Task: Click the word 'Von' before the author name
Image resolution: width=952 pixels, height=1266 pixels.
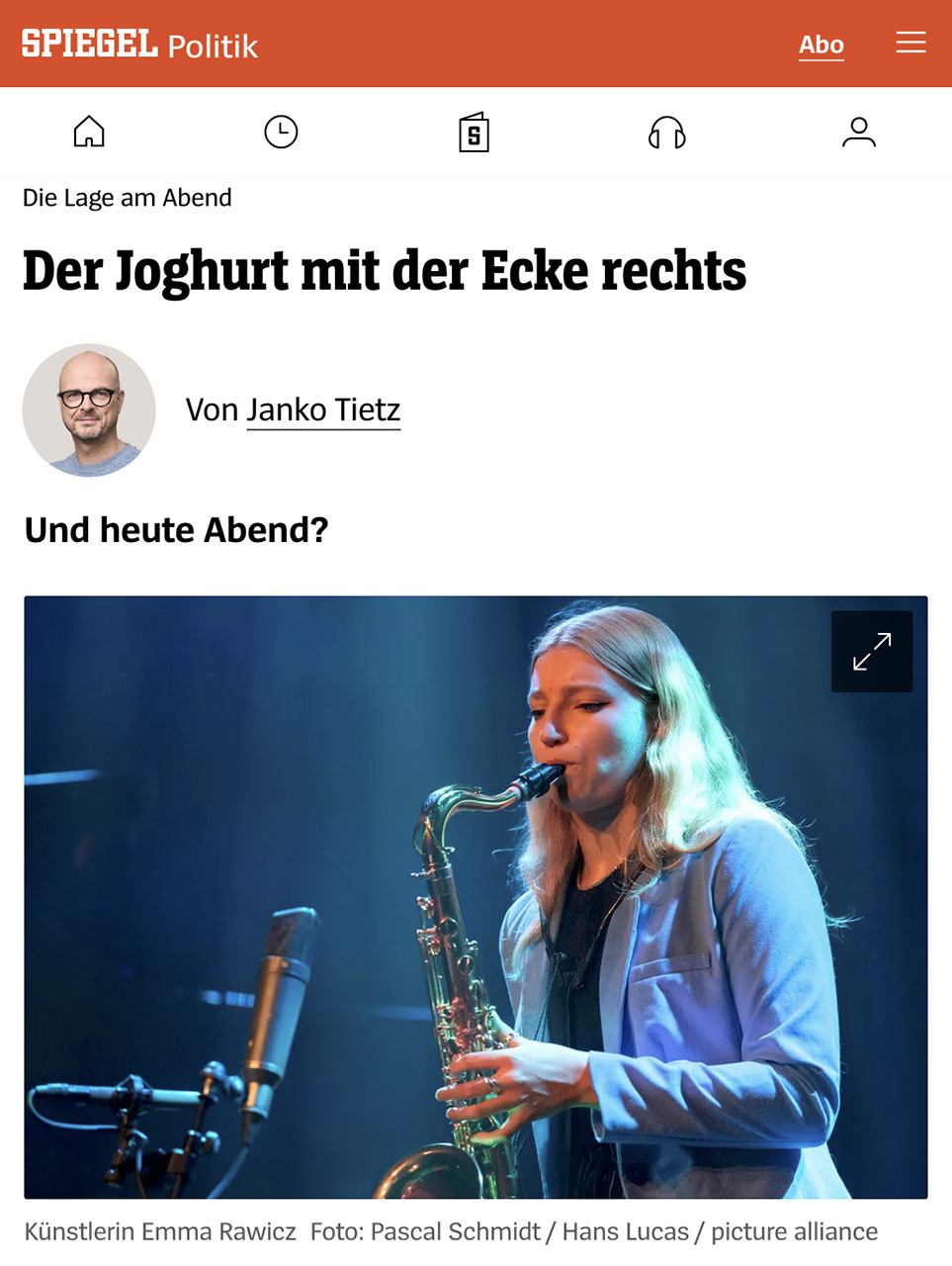Action: [212, 409]
